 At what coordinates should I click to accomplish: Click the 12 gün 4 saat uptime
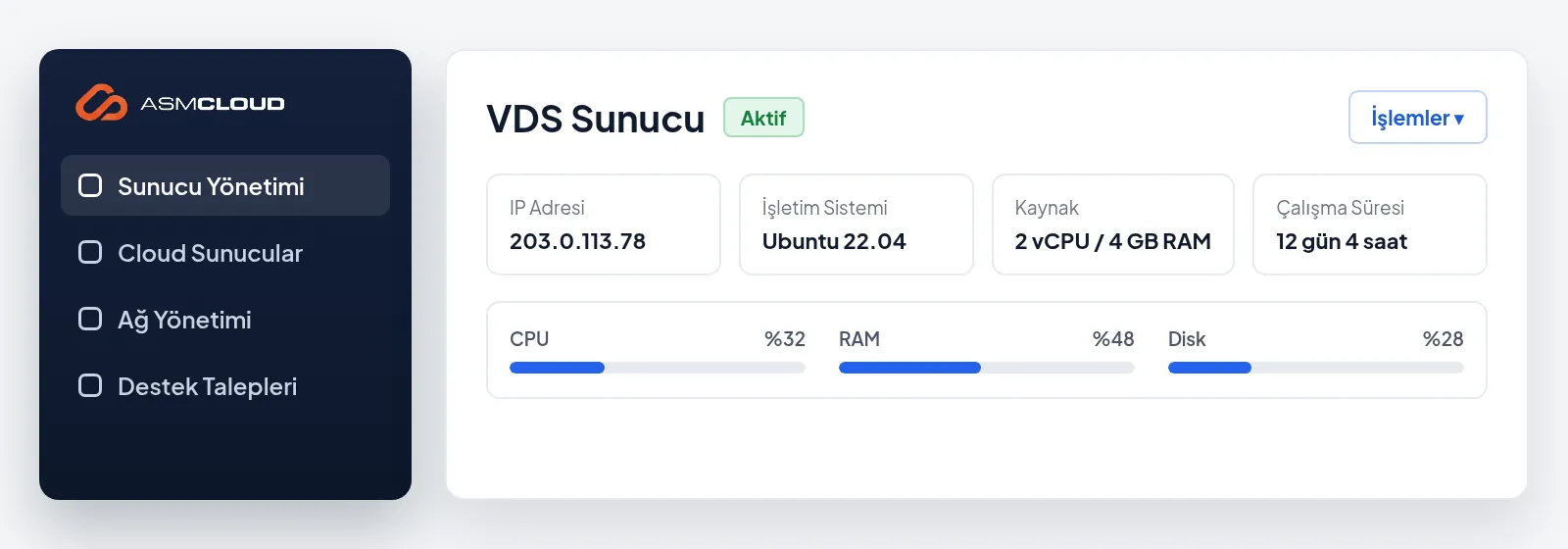tap(1341, 241)
